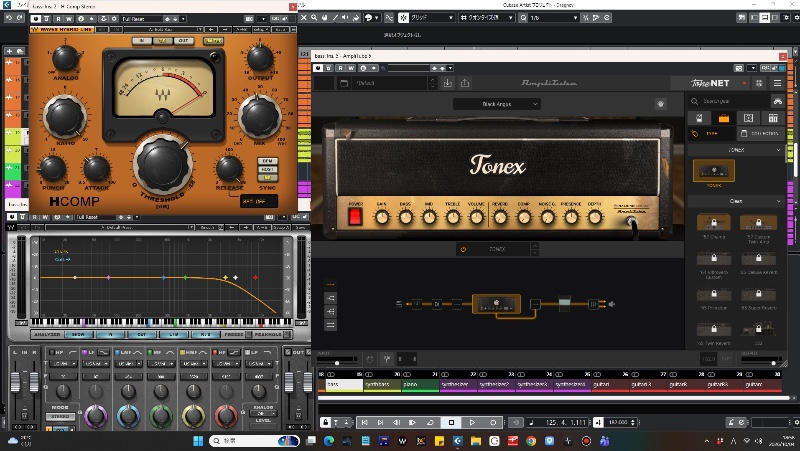Open the AmpliTube preset browser folder icon
The image size is (800, 451).
point(344,83)
